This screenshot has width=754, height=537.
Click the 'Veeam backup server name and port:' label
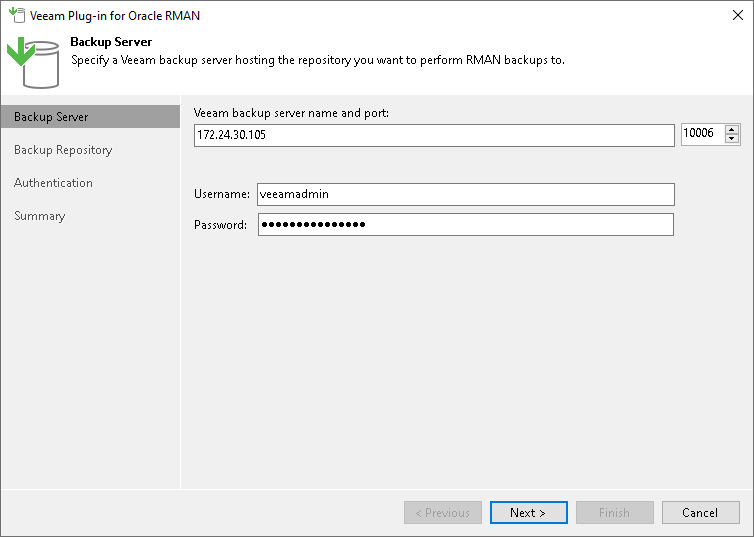[291, 113]
